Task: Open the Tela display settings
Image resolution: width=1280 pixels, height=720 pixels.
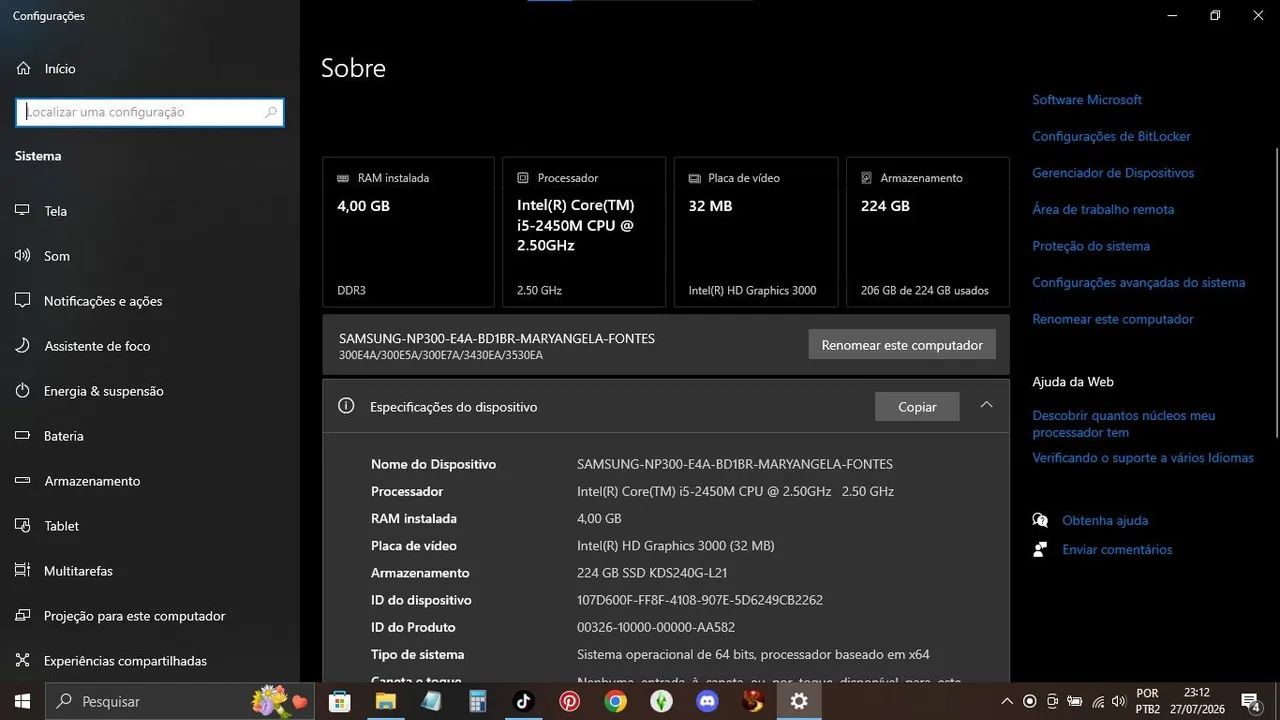Action: (x=56, y=211)
